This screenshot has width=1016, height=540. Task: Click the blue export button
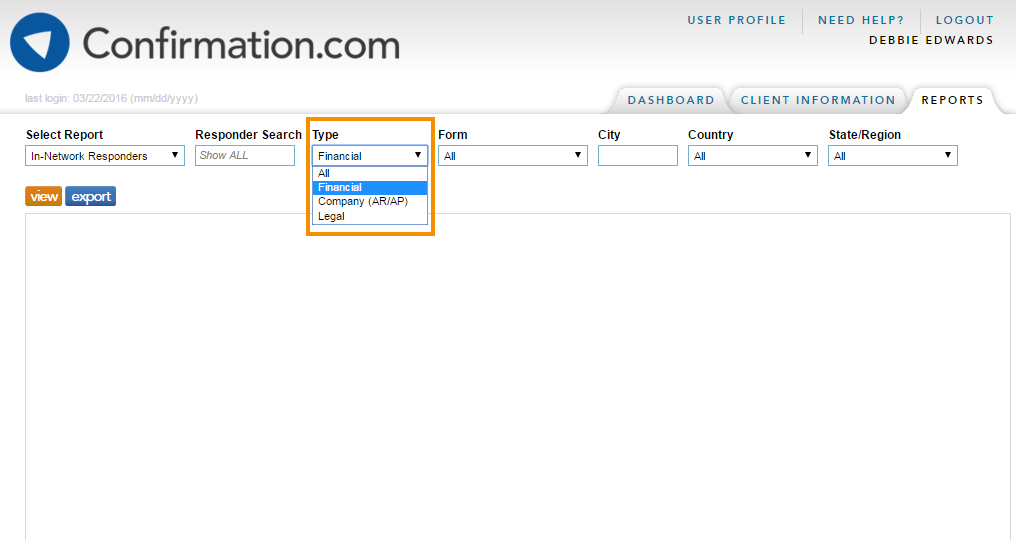[91, 196]
